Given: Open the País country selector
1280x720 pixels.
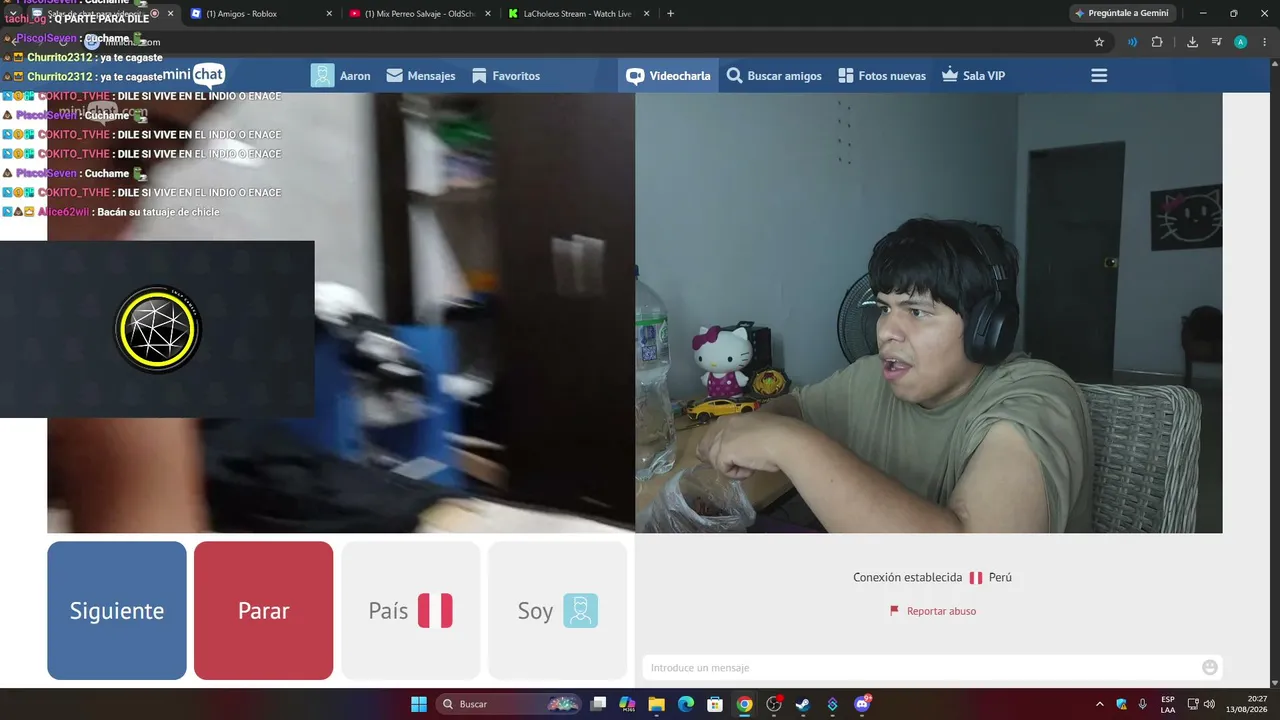Looking at the screenshot, I should tap(411, 611).
